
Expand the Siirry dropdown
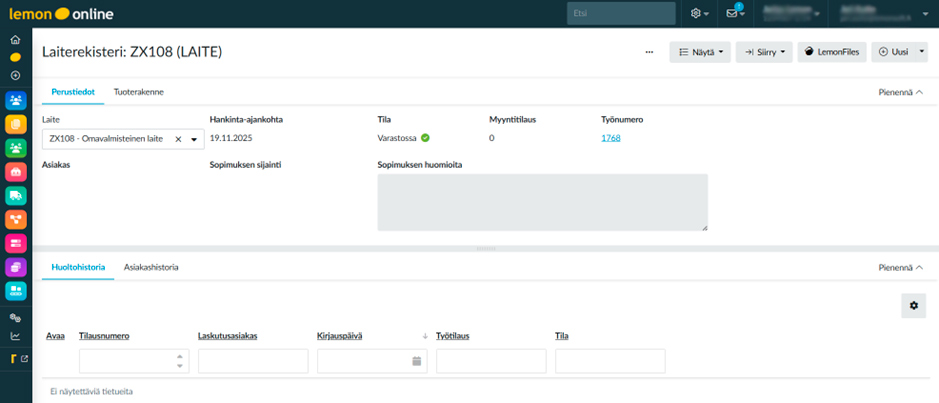click(763, 52)
